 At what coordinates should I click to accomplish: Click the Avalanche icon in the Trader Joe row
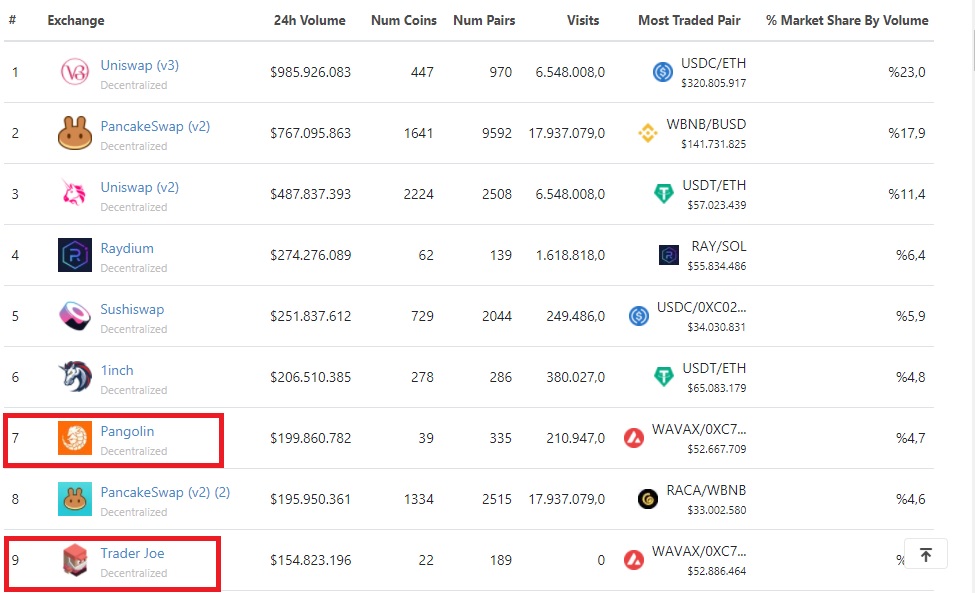[634, 559]
